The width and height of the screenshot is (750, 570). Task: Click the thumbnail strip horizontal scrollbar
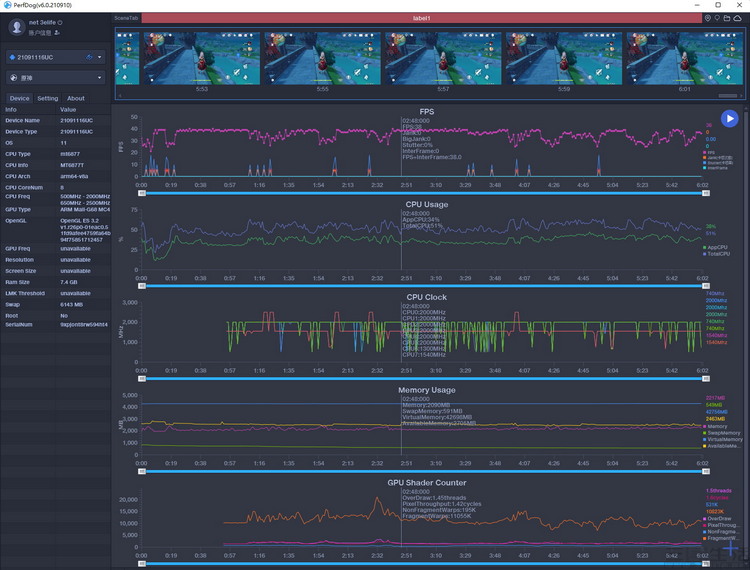[728, 96]
